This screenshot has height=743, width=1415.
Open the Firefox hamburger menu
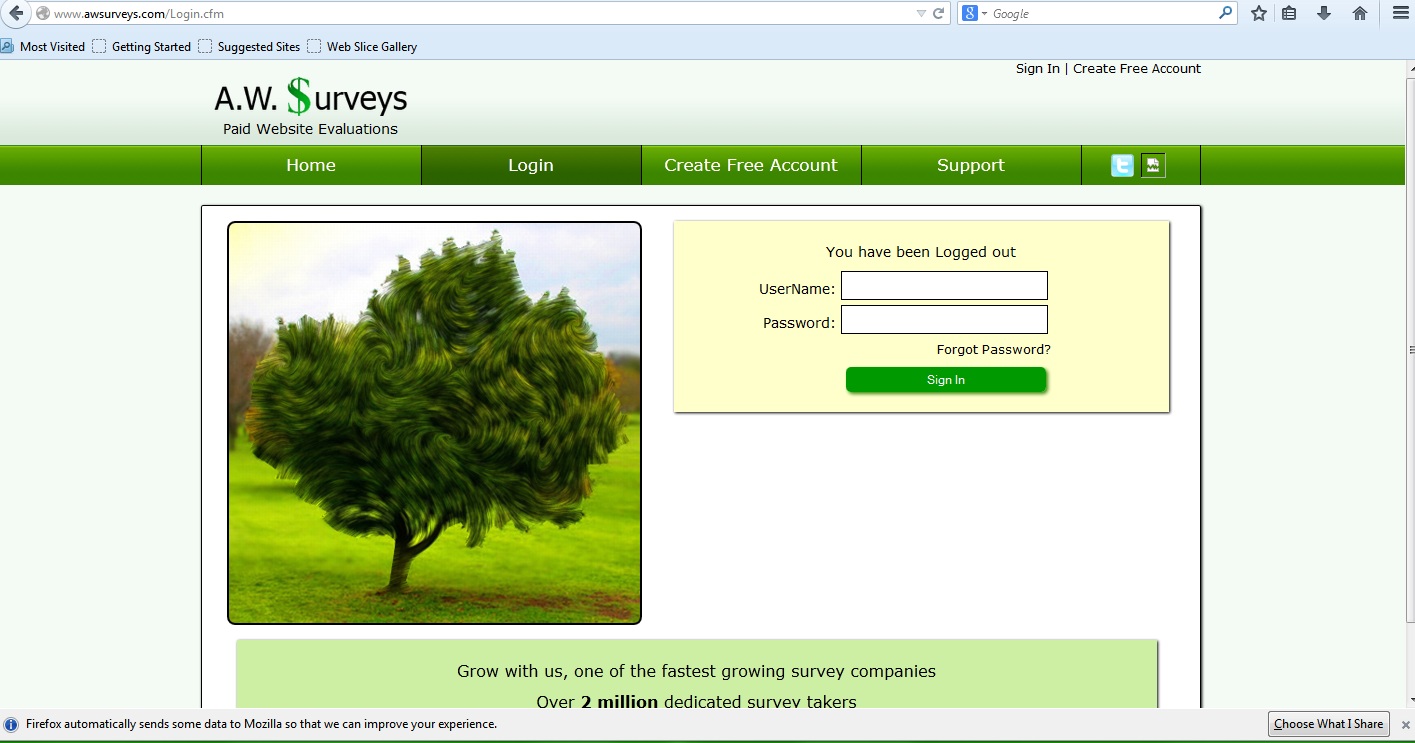pos(1400,13)
